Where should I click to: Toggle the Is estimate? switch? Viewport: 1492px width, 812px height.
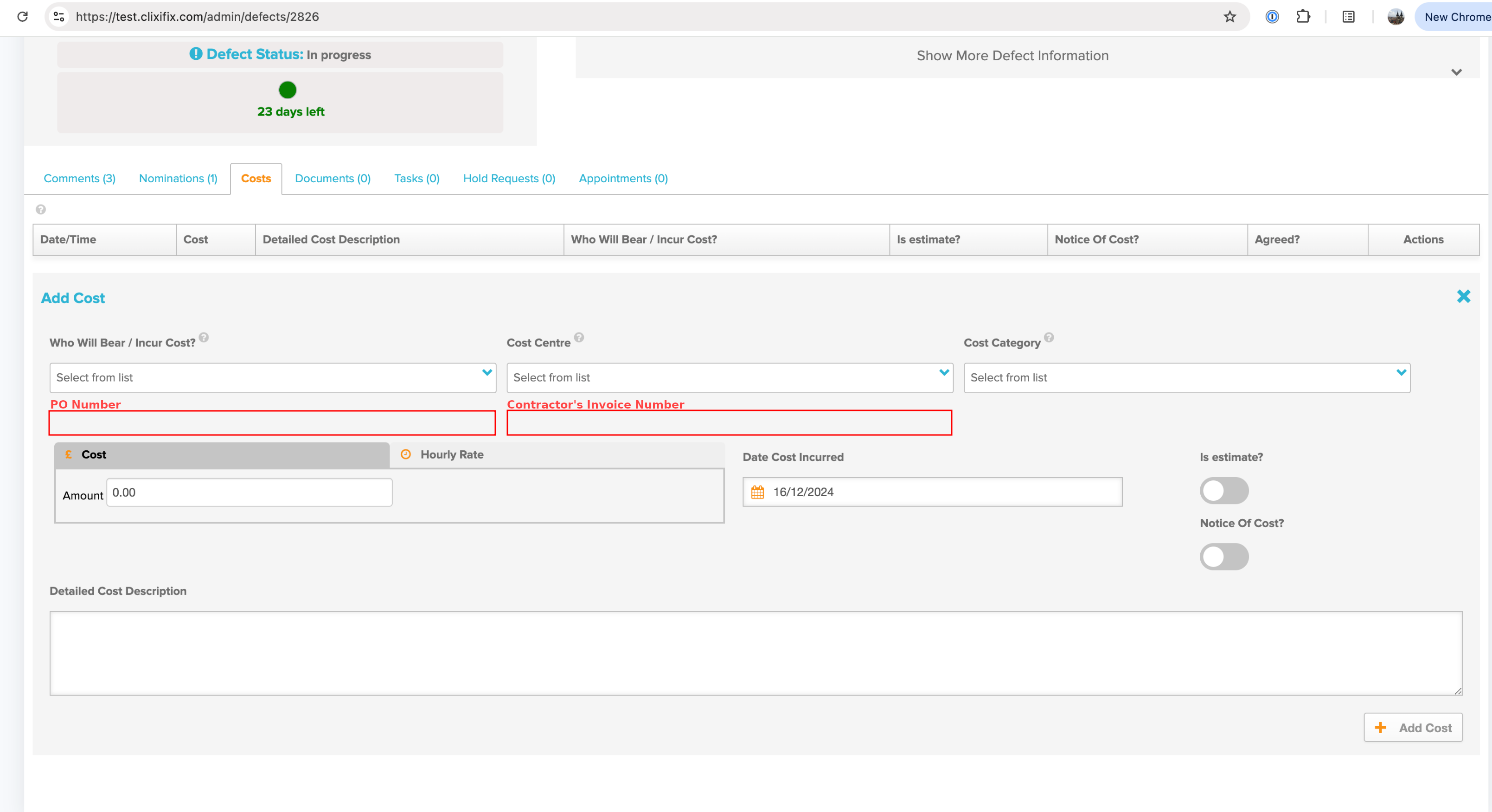(x=1223, y=491)
